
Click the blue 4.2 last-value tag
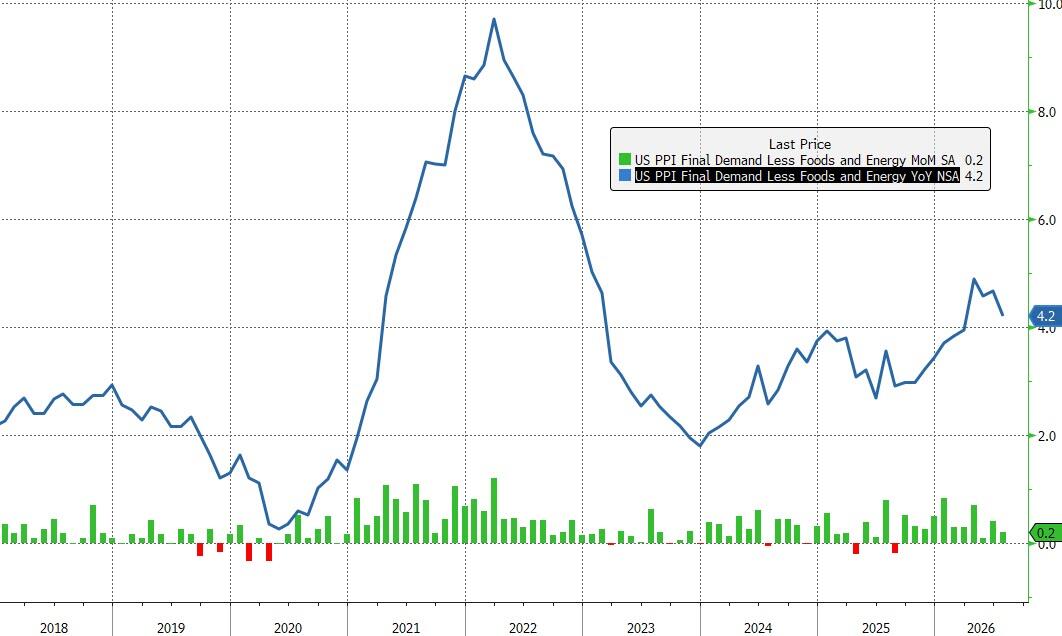(1044, 316)
